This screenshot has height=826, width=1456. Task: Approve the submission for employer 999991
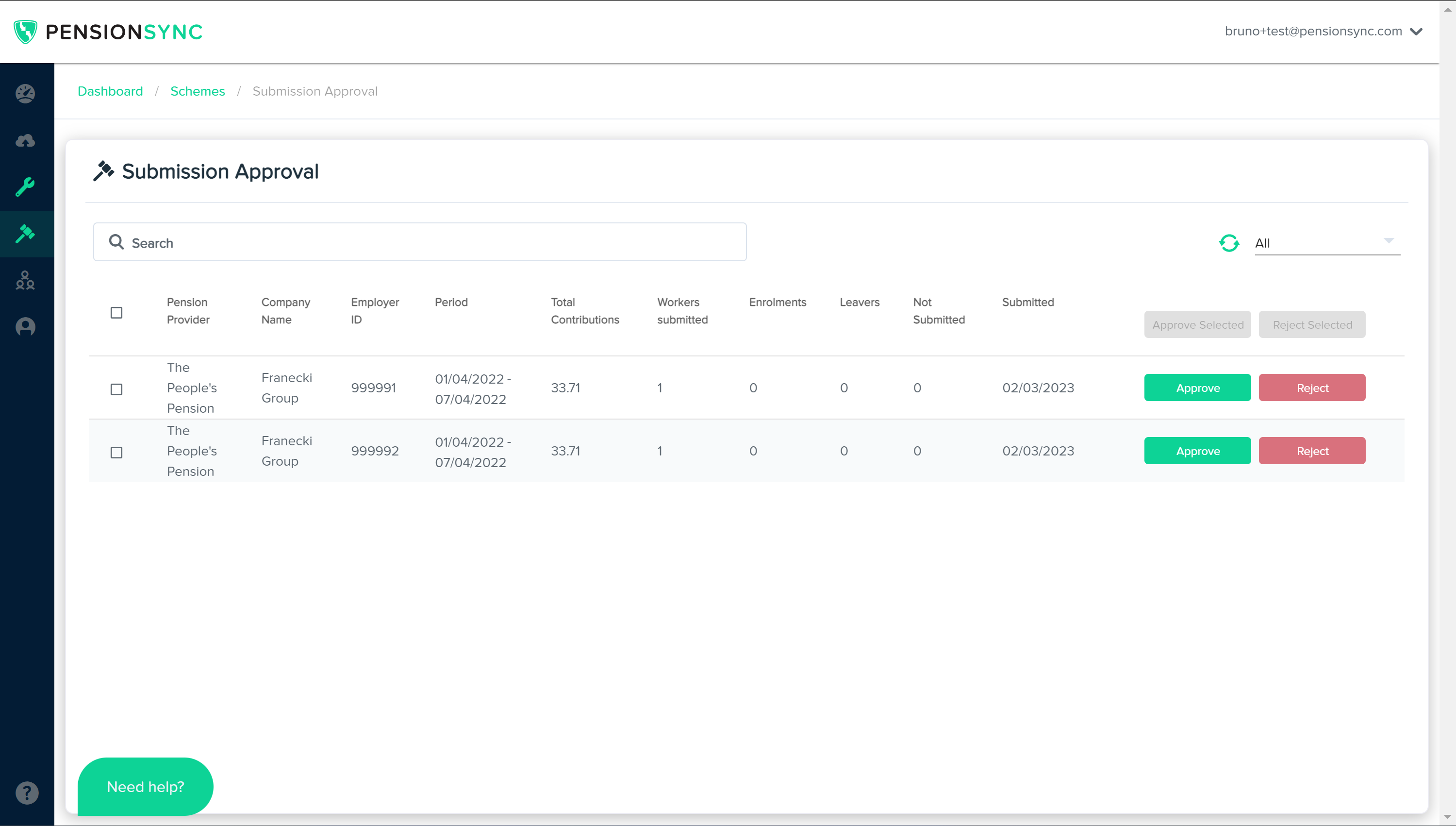(x=1197, y=388)
